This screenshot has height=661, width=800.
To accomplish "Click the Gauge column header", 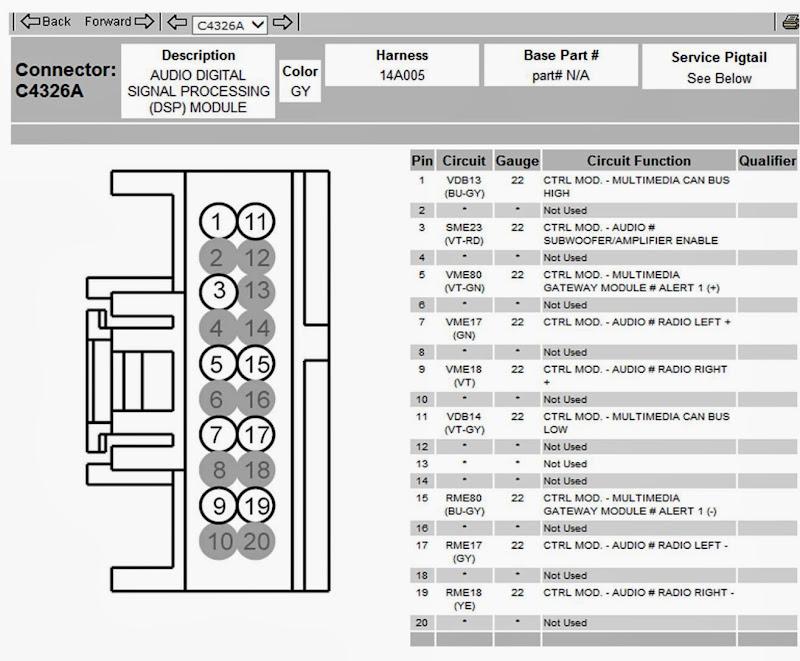I will (x=517, y=160).
